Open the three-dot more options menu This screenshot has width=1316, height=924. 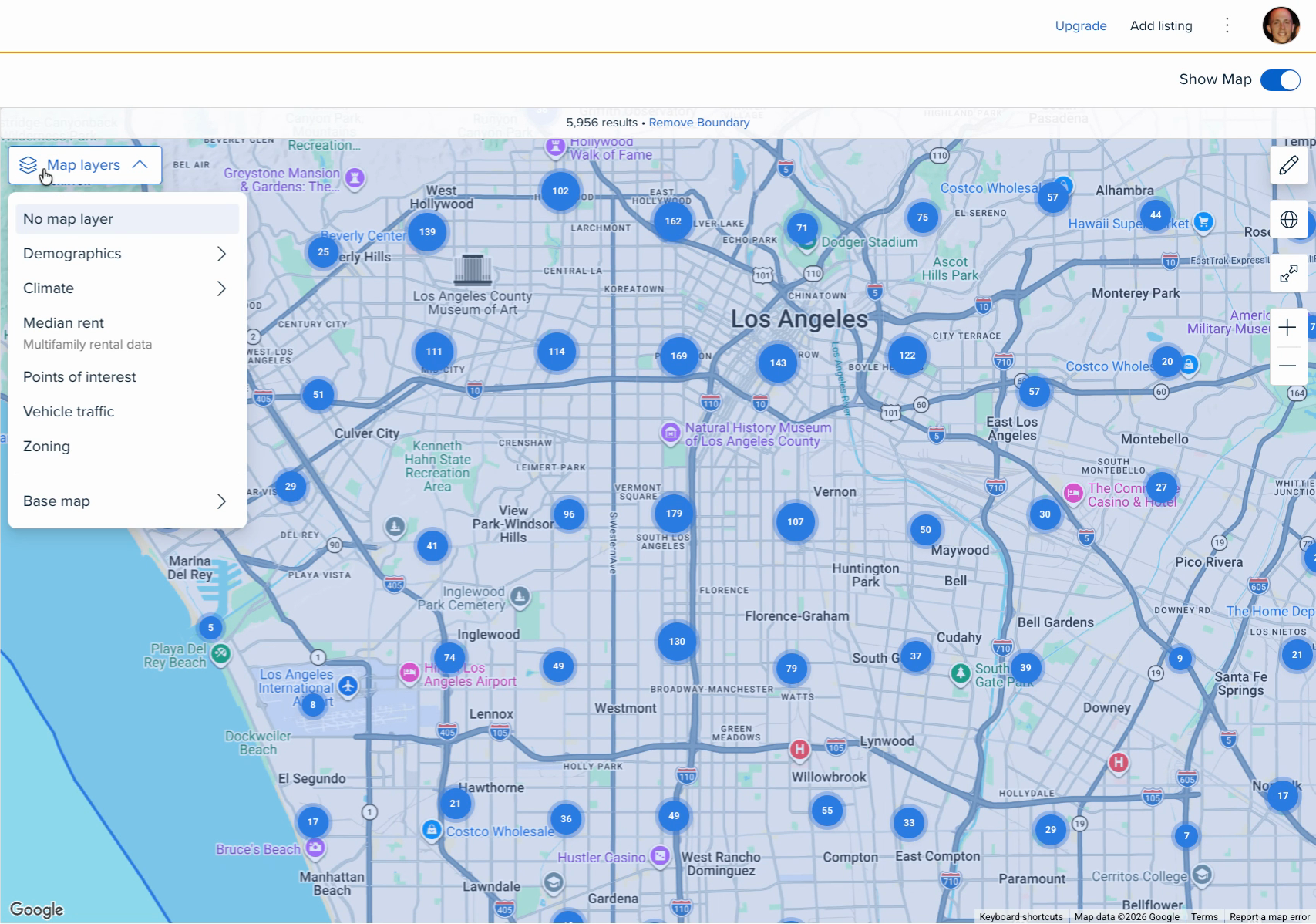pyautogui.click(x=1227, y=25)
